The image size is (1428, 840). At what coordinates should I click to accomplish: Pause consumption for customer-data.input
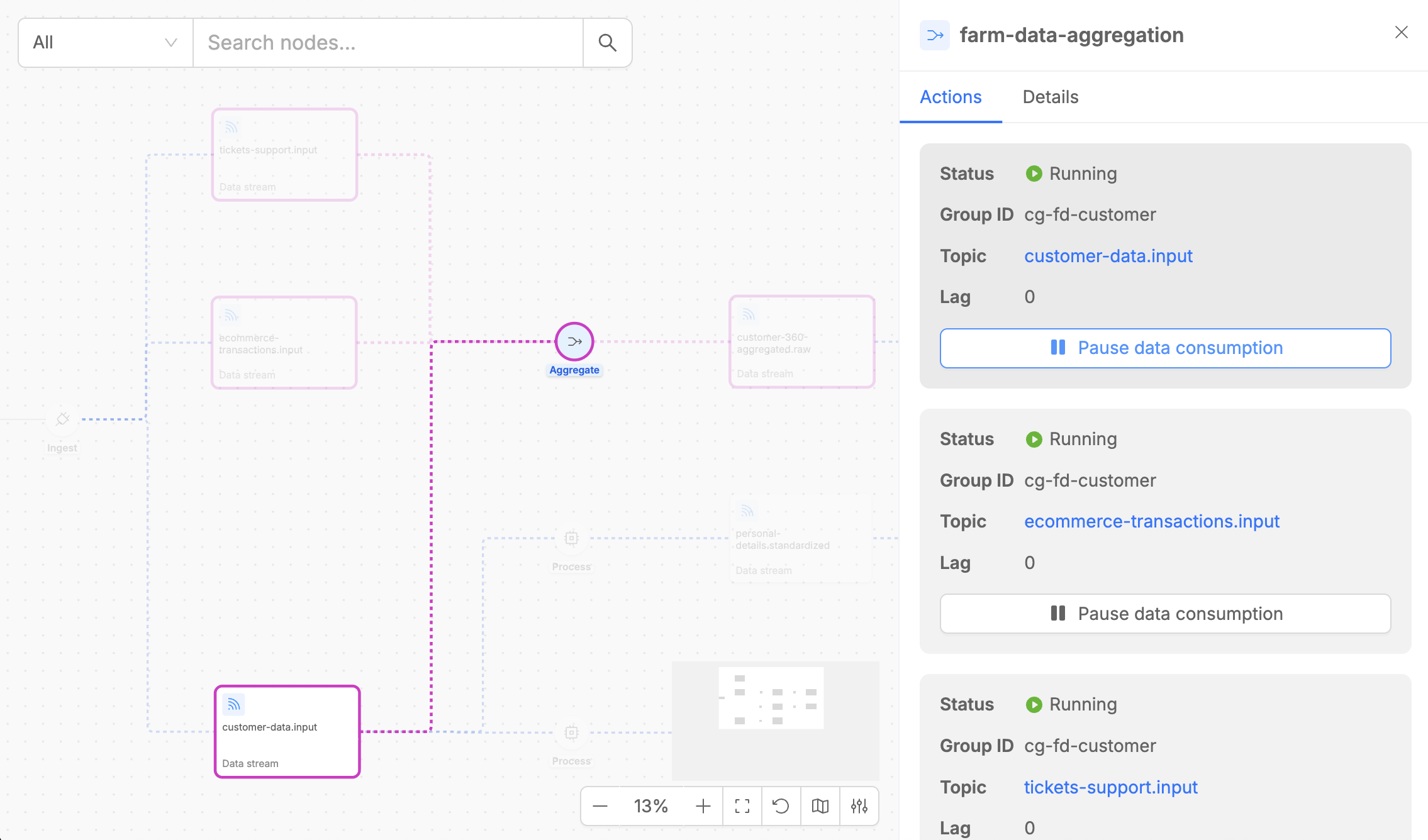(x=1164, y=348)
